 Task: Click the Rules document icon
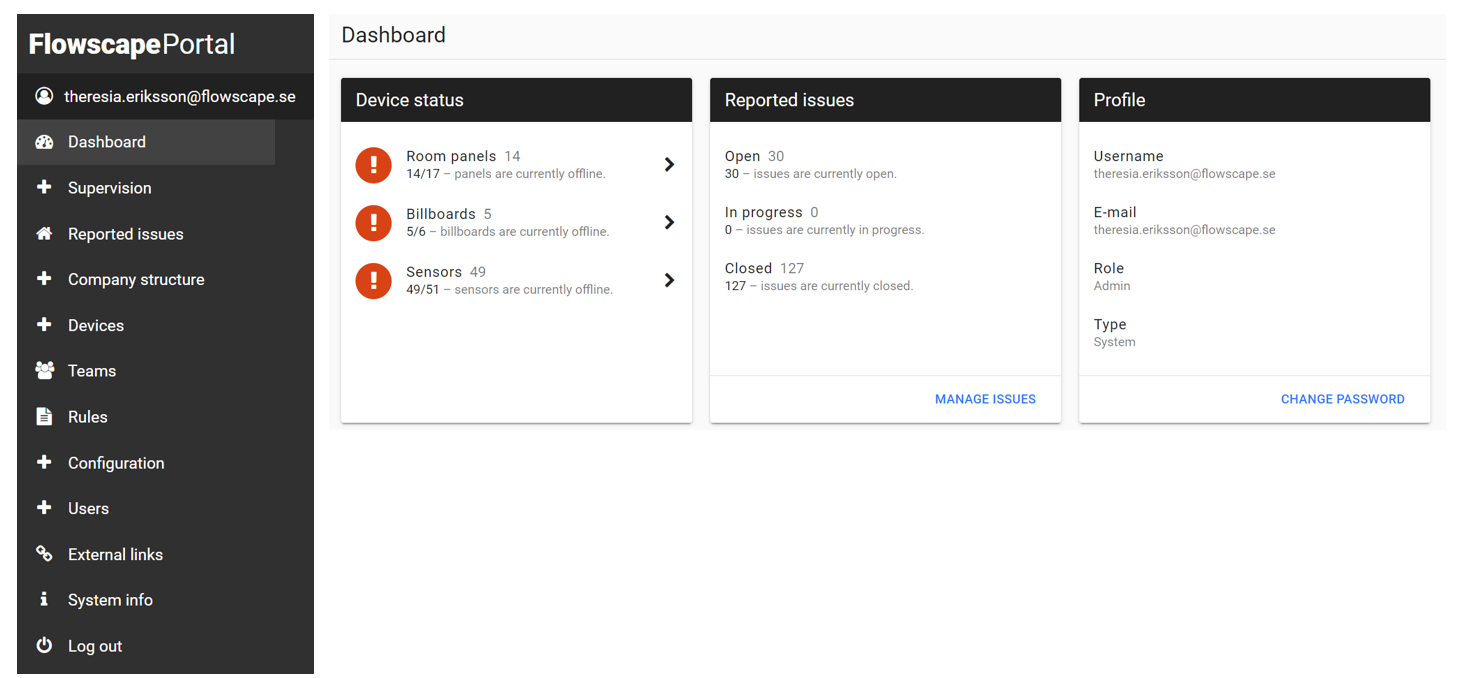[44, 417]
